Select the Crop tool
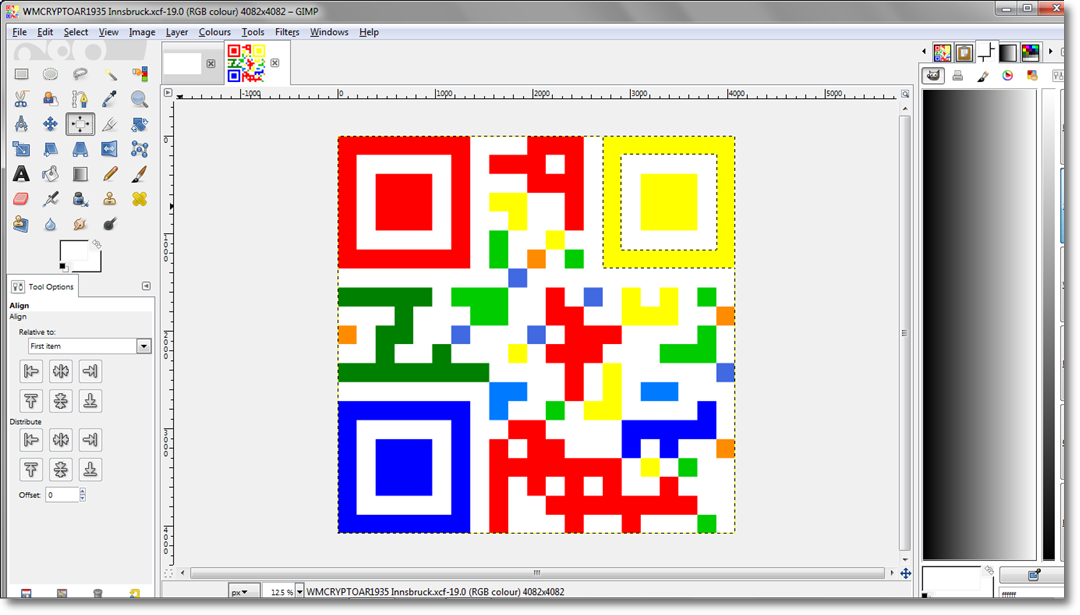 110,124
